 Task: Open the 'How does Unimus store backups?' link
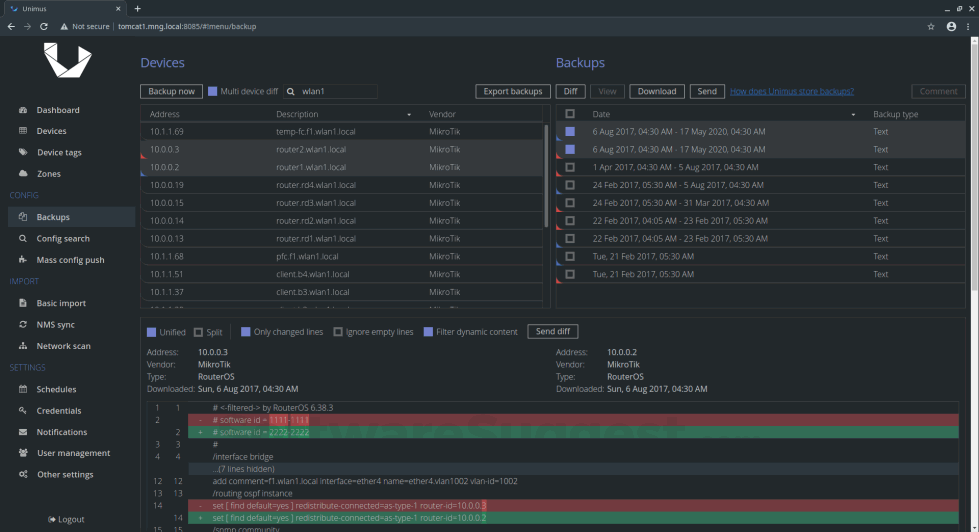791,91
